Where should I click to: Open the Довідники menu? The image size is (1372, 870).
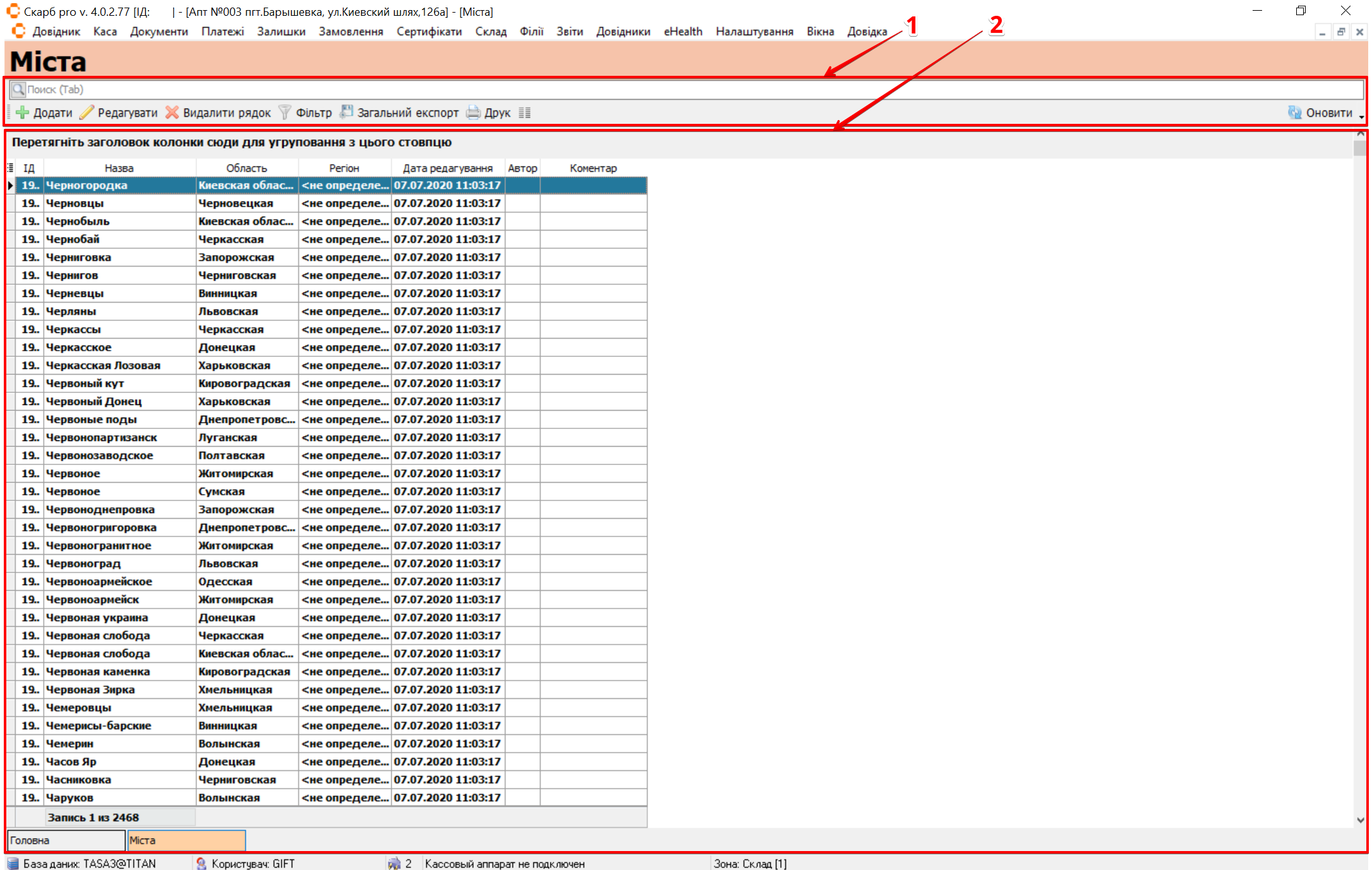623,32
